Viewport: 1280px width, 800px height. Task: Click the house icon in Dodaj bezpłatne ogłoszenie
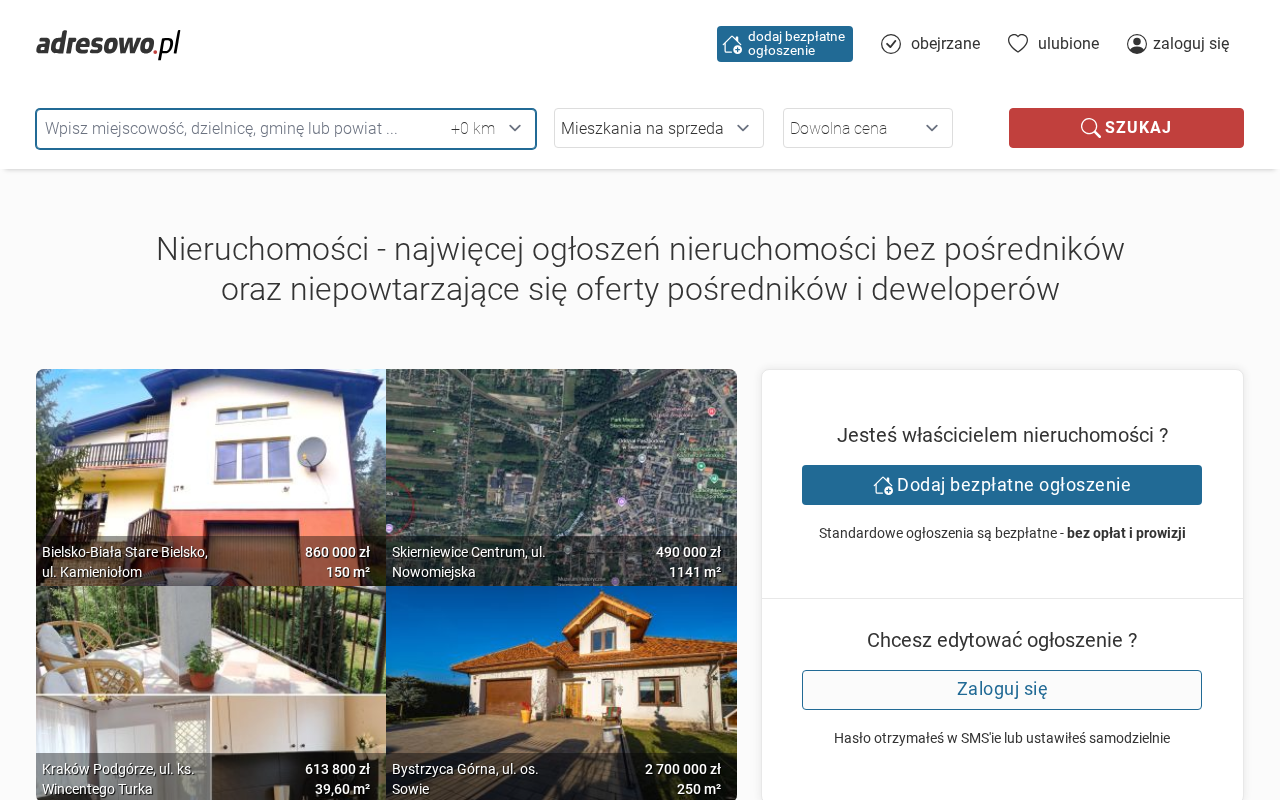[x=883, y=485]
